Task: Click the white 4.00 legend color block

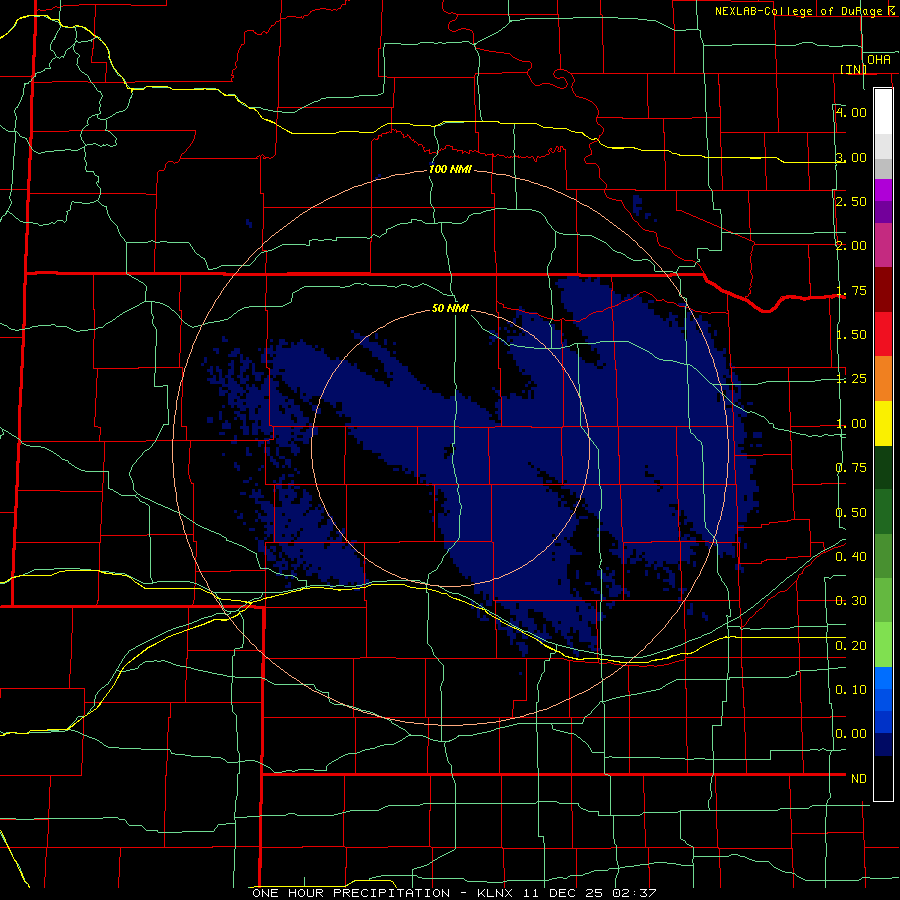Action: coord(883,111)
